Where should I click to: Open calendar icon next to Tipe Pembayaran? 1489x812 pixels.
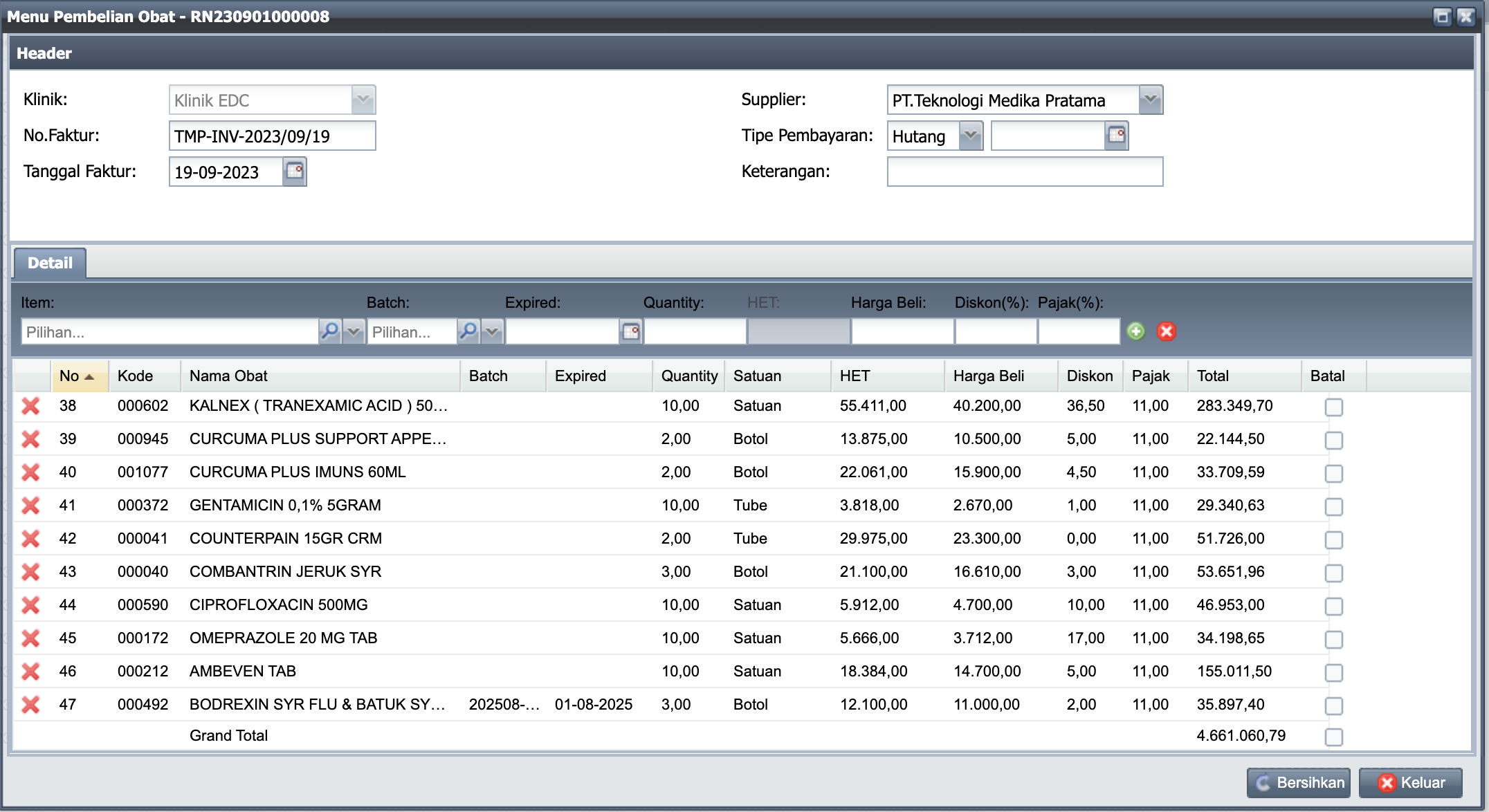click(1117, 136)
